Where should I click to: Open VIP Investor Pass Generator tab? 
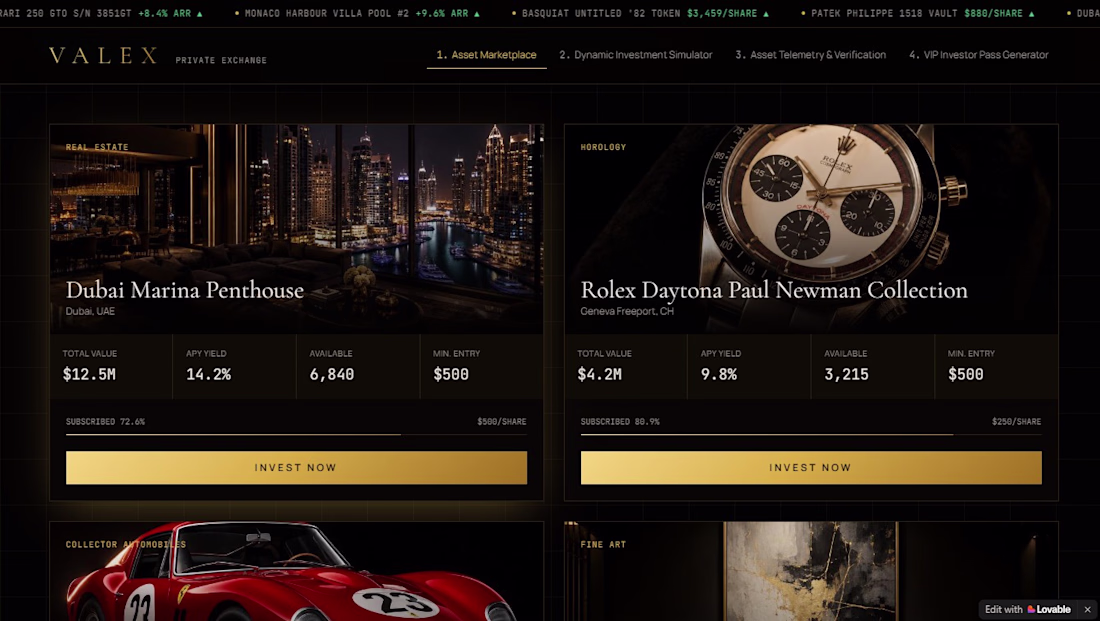pyautogui.click(x=979, y=55)
